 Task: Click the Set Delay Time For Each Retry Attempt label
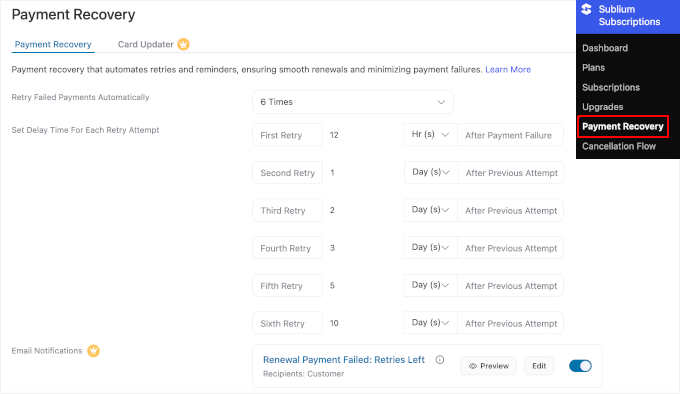85,130
